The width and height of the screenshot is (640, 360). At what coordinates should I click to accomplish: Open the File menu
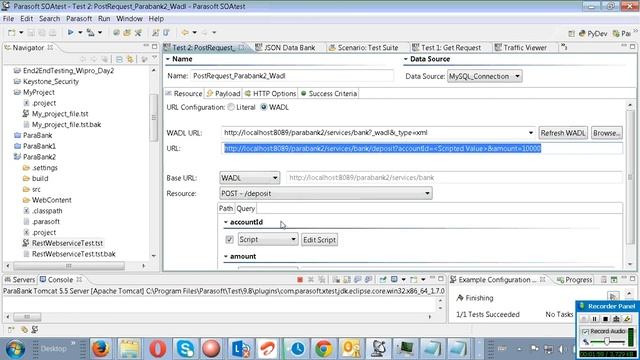(x=8, y=19)
